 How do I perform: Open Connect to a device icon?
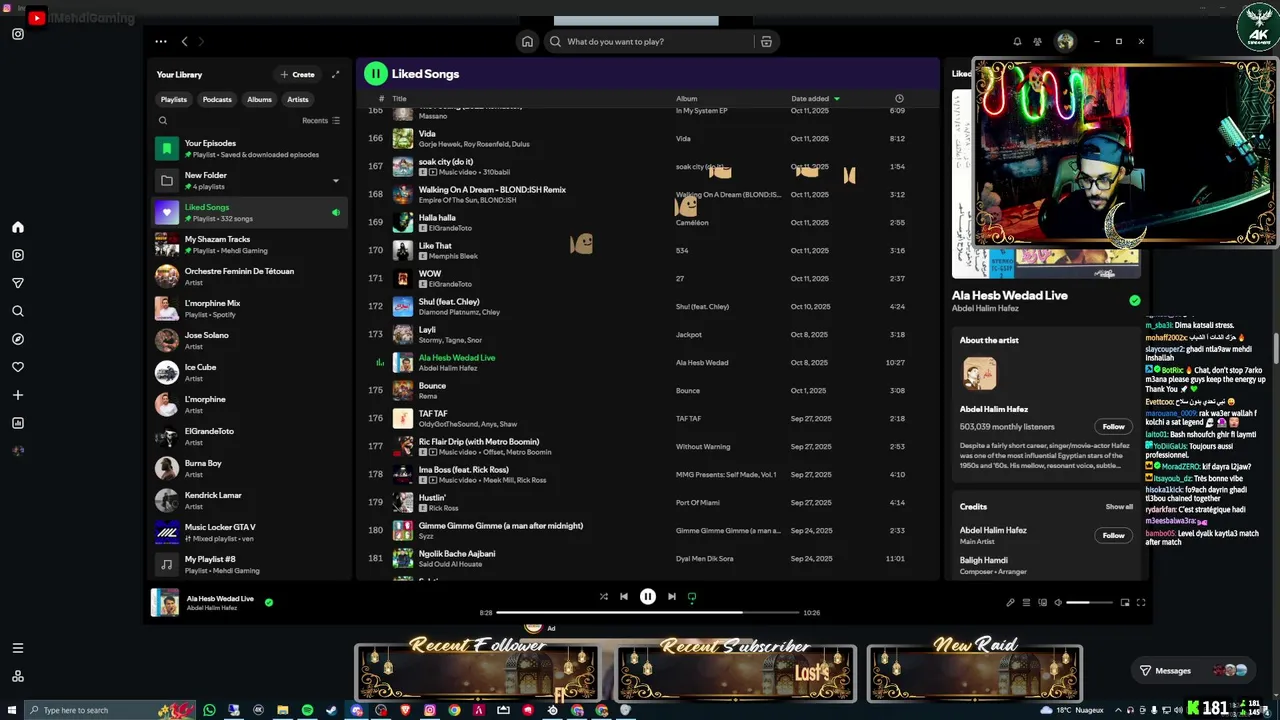coord(1042,602)
